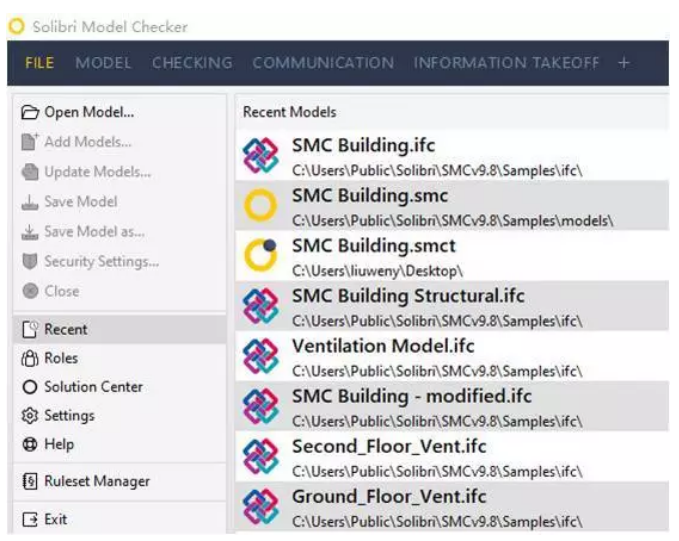Open recent model SMC Building.smc

[452, 206]
